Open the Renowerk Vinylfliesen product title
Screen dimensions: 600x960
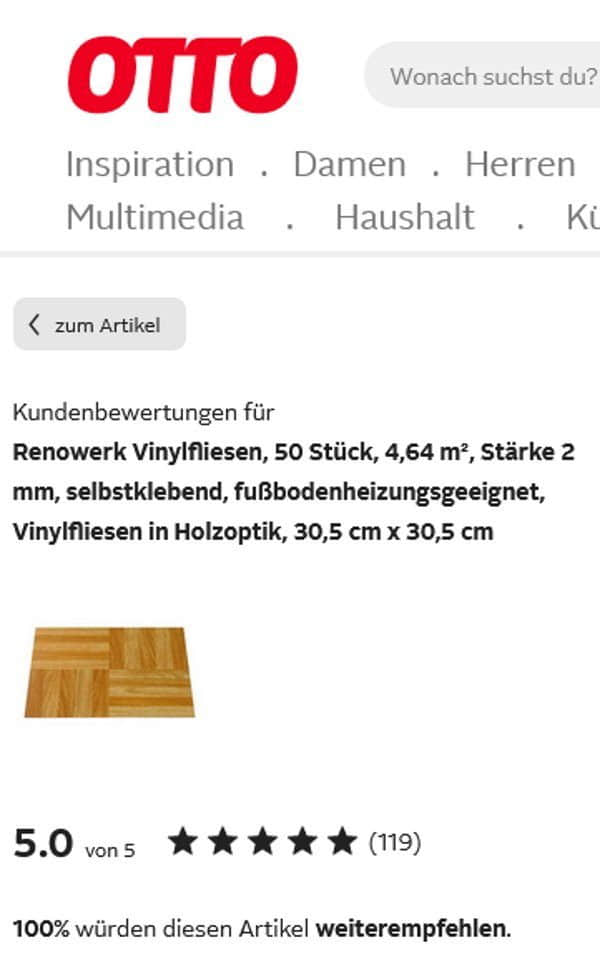(x=294, y=492)
